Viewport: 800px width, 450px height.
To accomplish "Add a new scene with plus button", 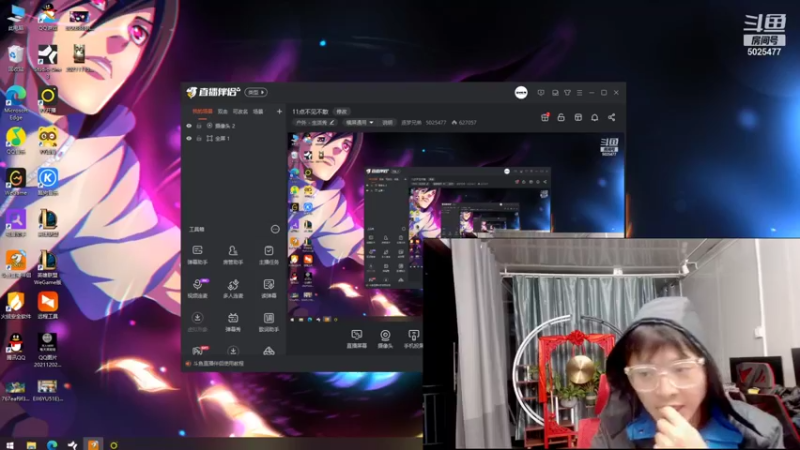I will [279, 111].
